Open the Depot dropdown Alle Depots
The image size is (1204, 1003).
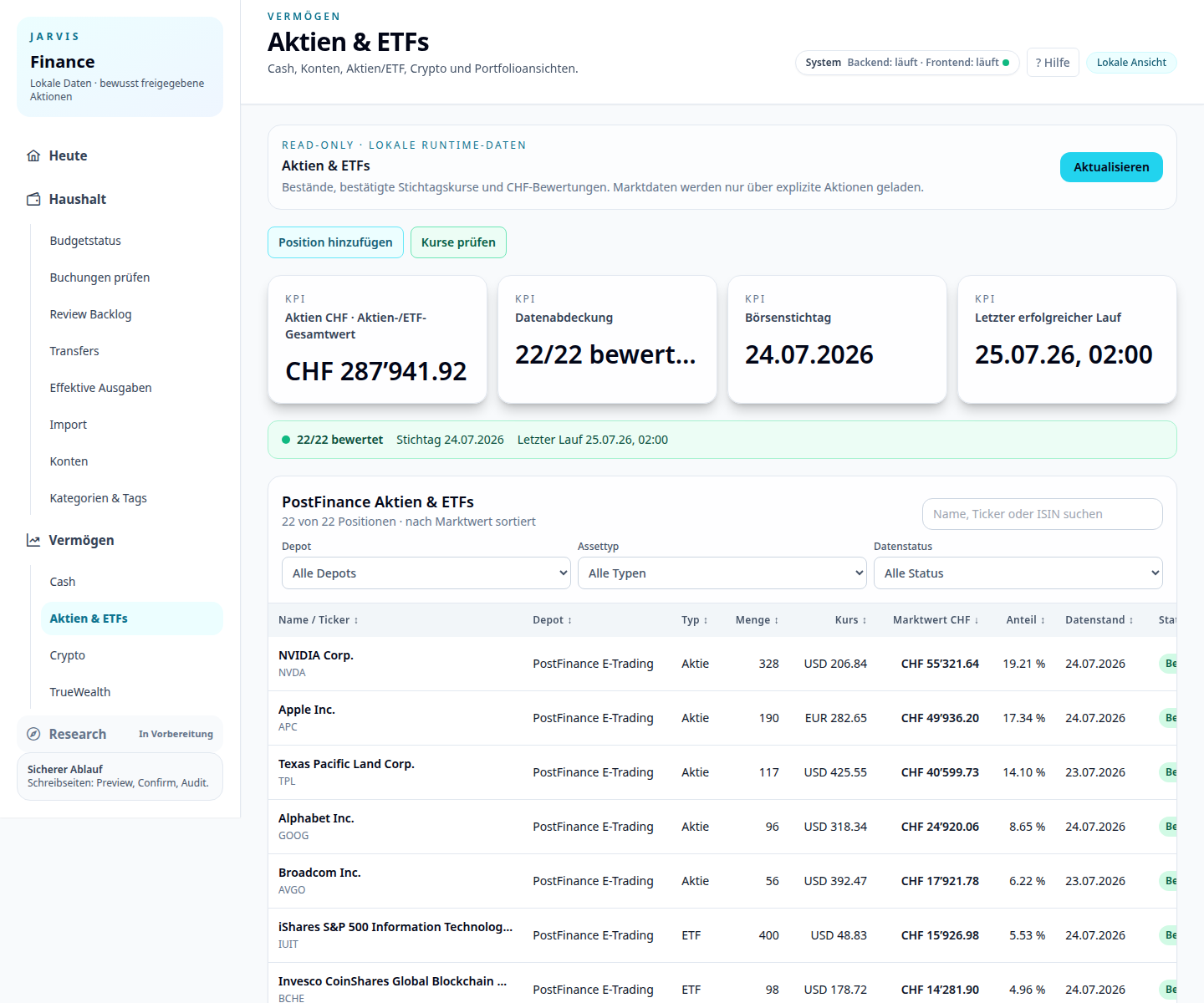426,573
